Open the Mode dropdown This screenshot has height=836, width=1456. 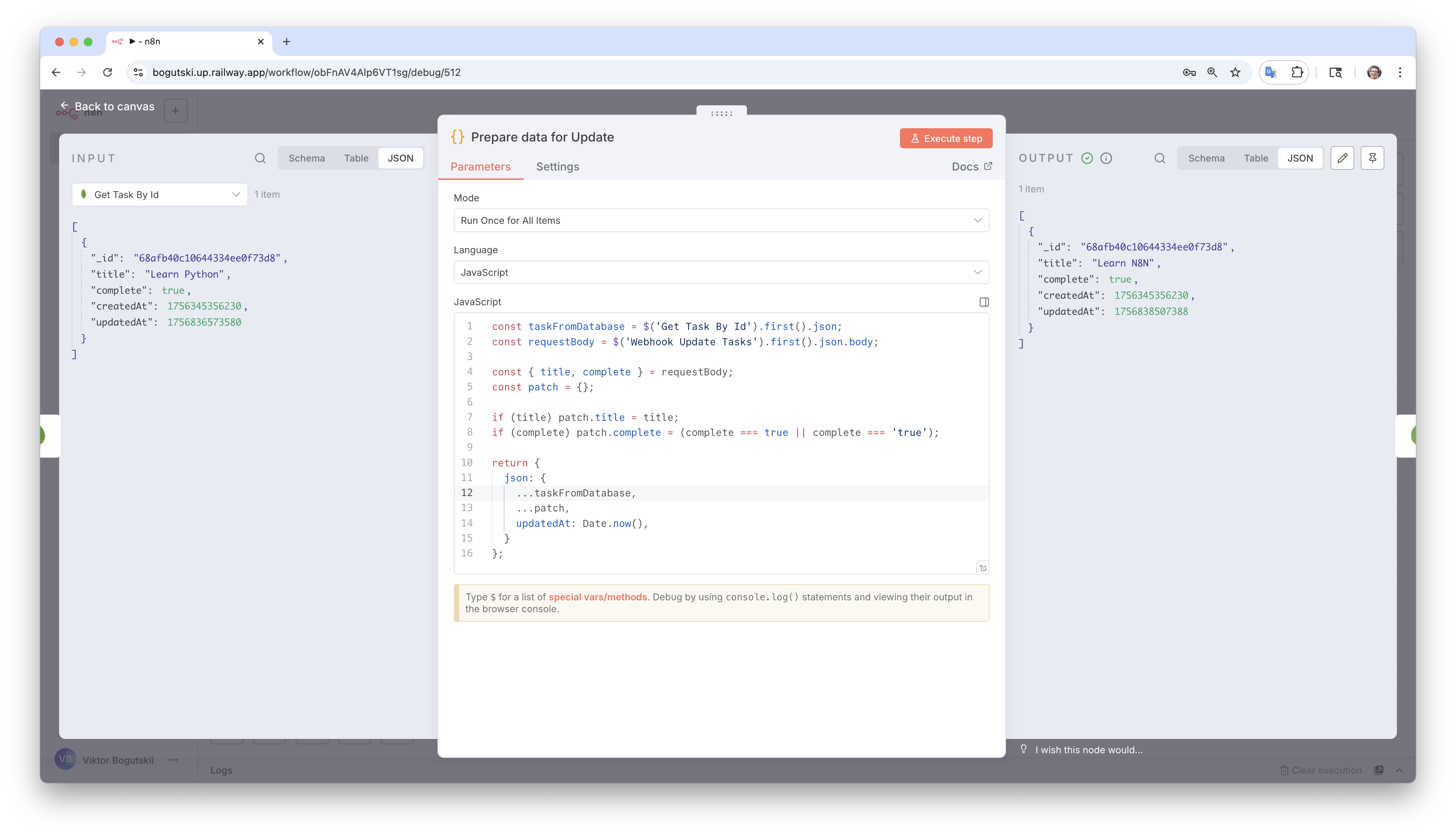[x=720, y=221]
